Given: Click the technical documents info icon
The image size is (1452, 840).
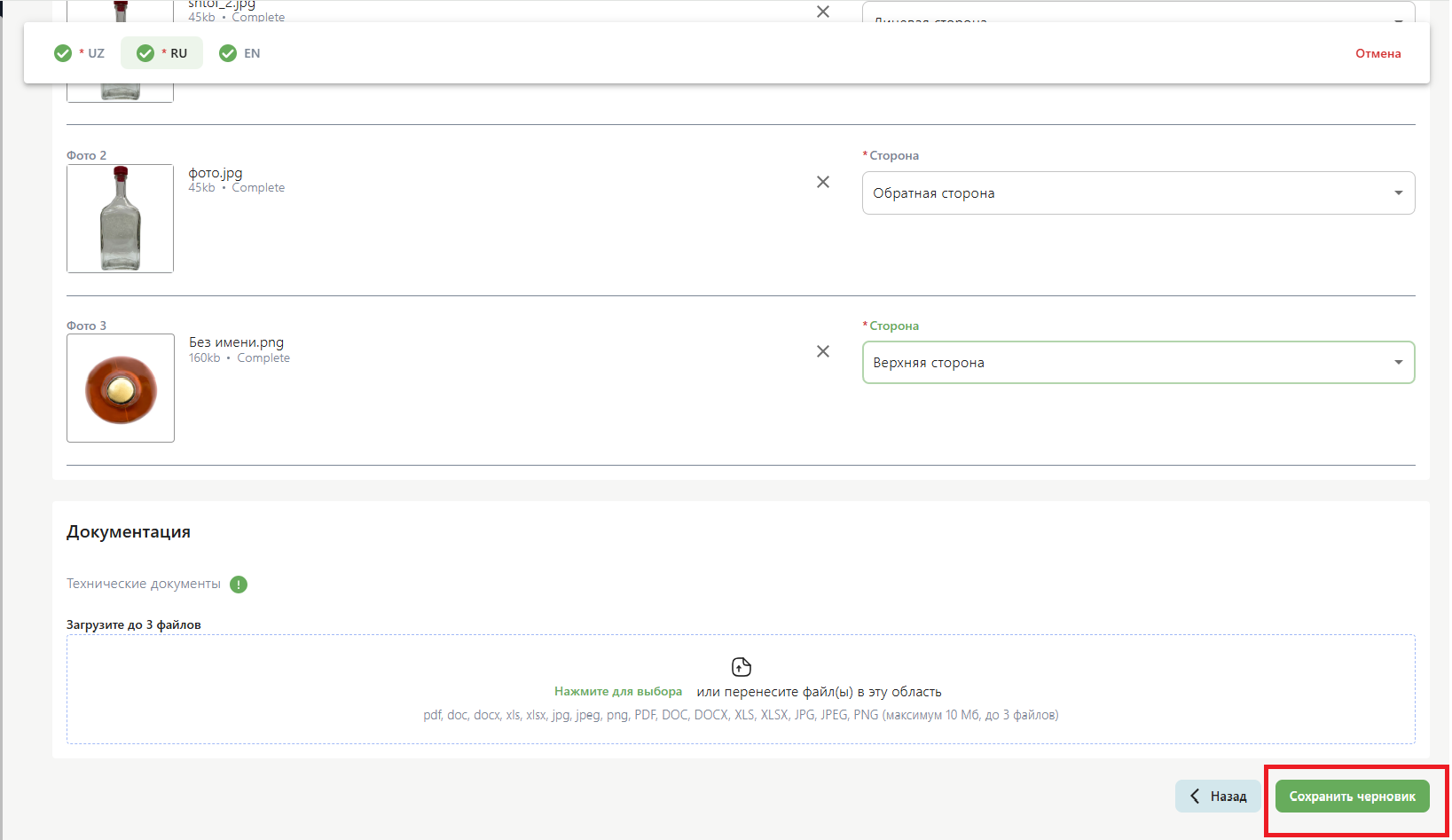Looking at the screenshot, I should [239, 585].
